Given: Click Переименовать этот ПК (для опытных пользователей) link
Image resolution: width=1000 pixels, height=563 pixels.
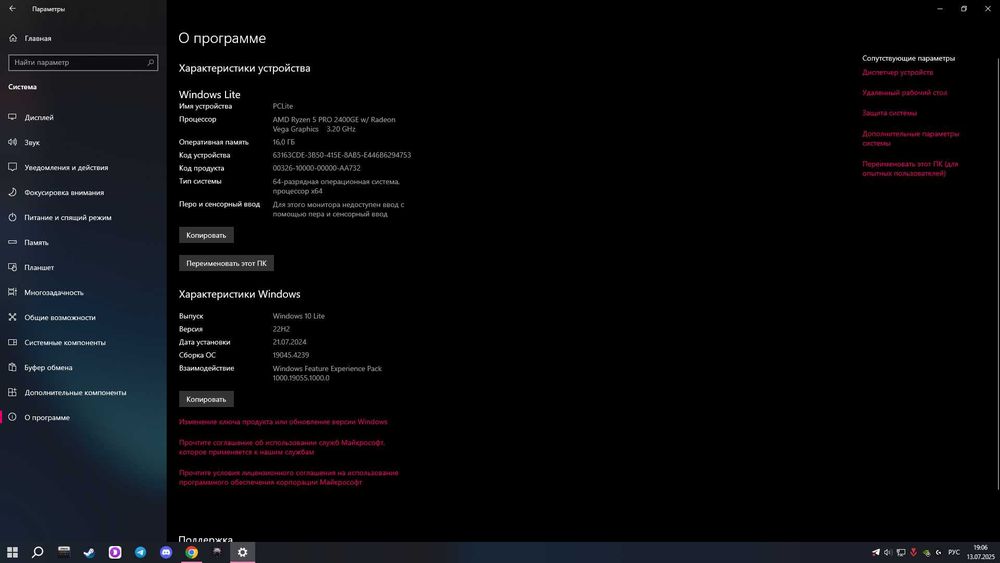Looking at the screenshot, I should click(x=910, y=168).
